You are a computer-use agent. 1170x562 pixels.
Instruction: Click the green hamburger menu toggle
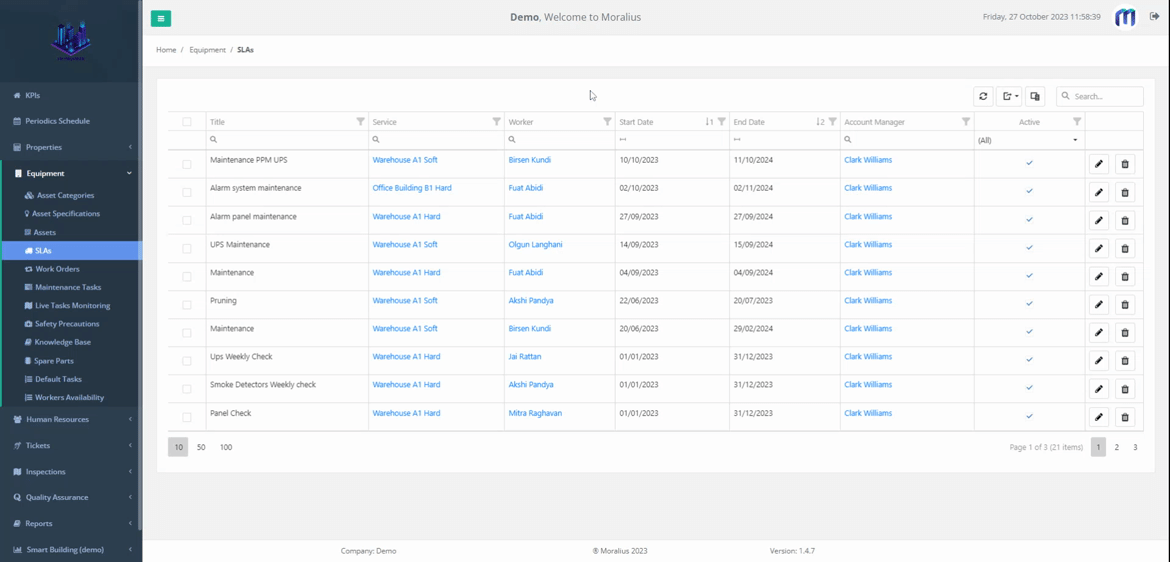[x=161, y=18]
